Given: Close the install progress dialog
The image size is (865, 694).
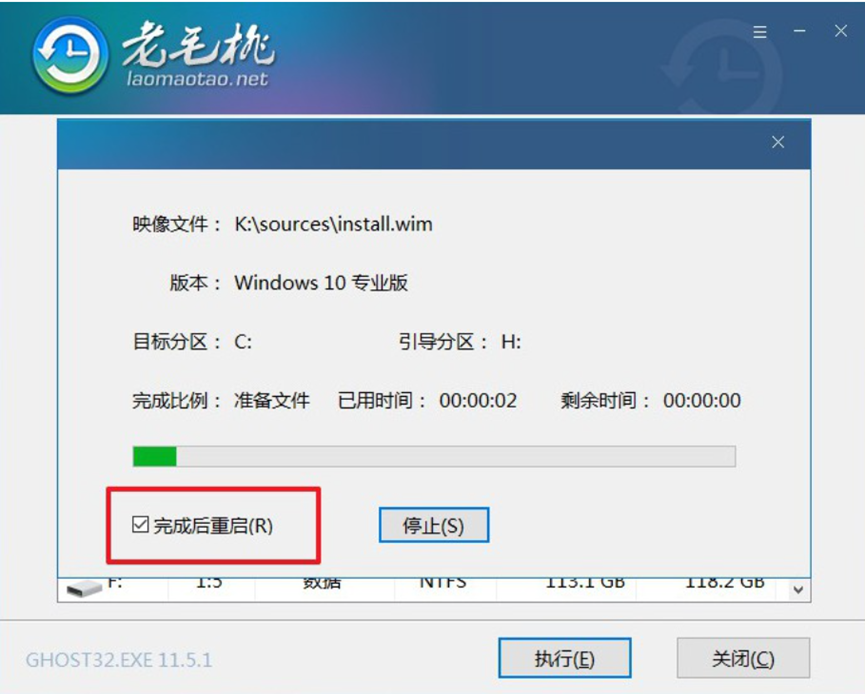Looking at the screenshot, I should [x=778, y=142].
